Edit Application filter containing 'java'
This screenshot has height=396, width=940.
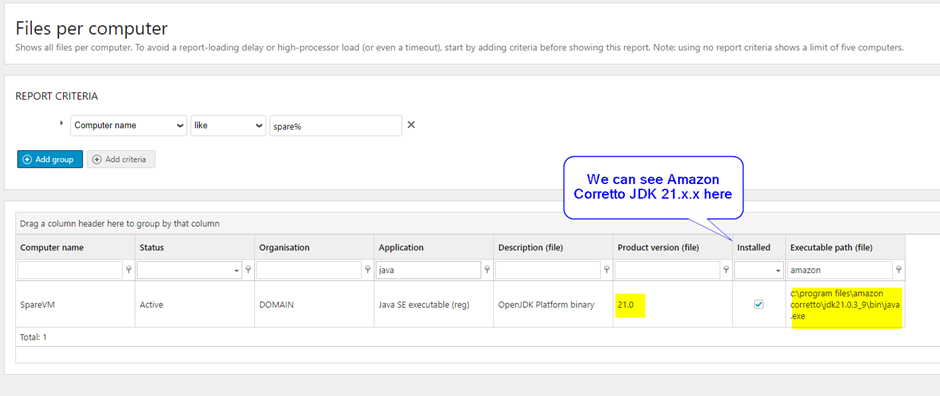tap(429, 271)
